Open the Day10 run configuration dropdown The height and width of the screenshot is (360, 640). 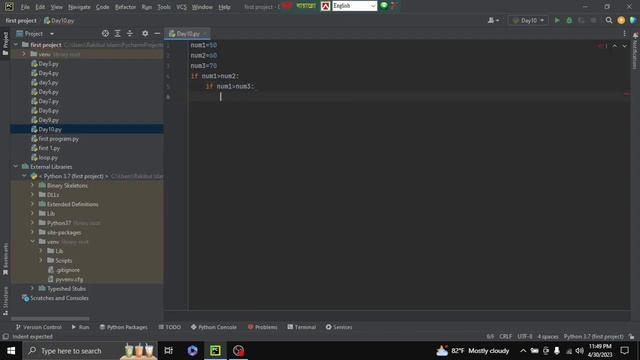528,20
